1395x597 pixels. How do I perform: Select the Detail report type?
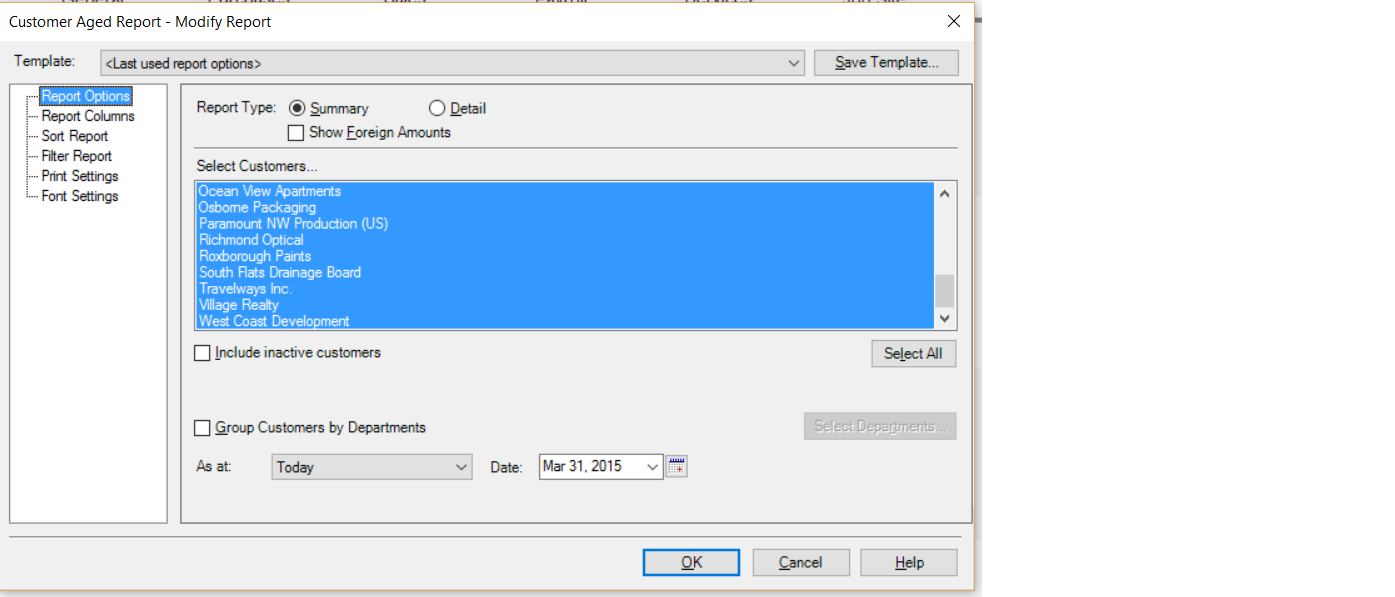tap(437, 108)
